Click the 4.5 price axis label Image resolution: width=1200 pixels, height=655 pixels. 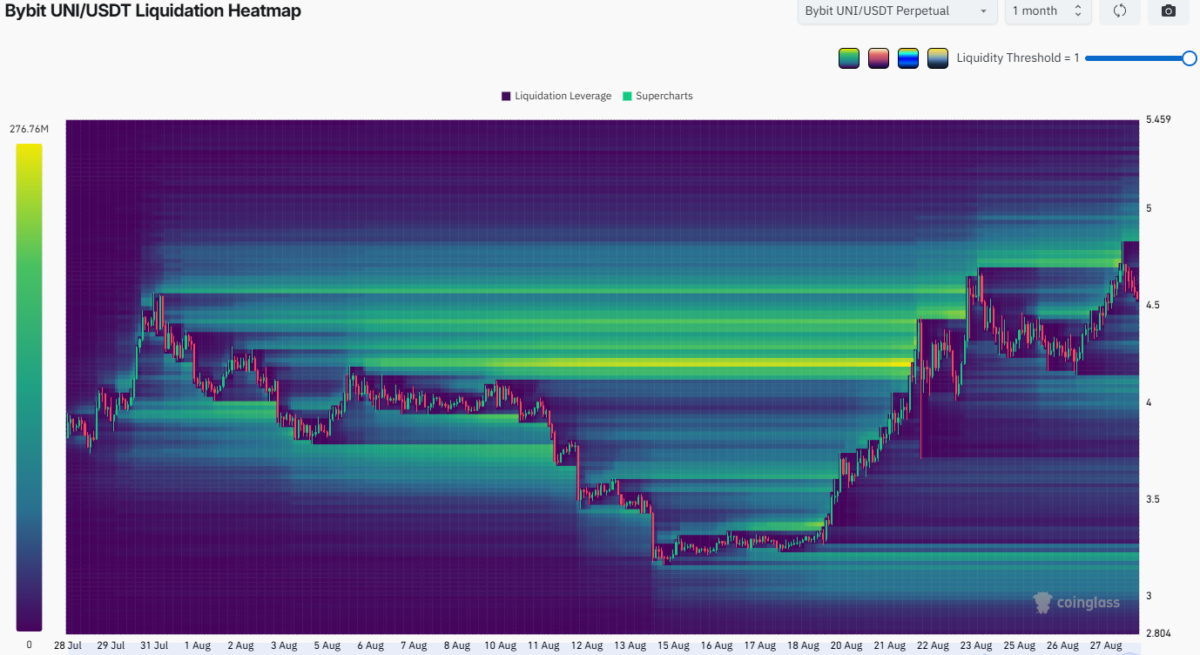coord(1153,305)
